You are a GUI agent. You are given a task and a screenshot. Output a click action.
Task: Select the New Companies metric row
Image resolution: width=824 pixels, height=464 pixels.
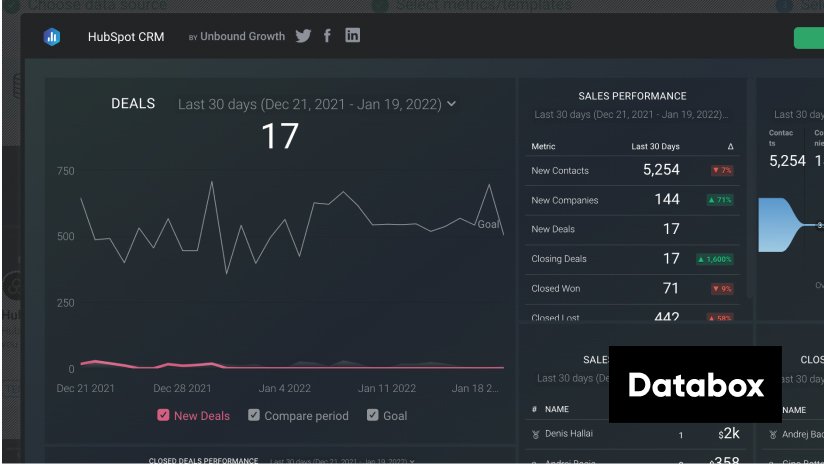(x=632, y=200)
